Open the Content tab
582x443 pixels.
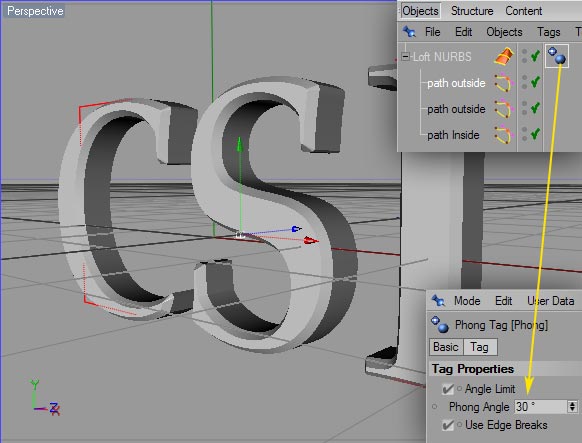523,11
